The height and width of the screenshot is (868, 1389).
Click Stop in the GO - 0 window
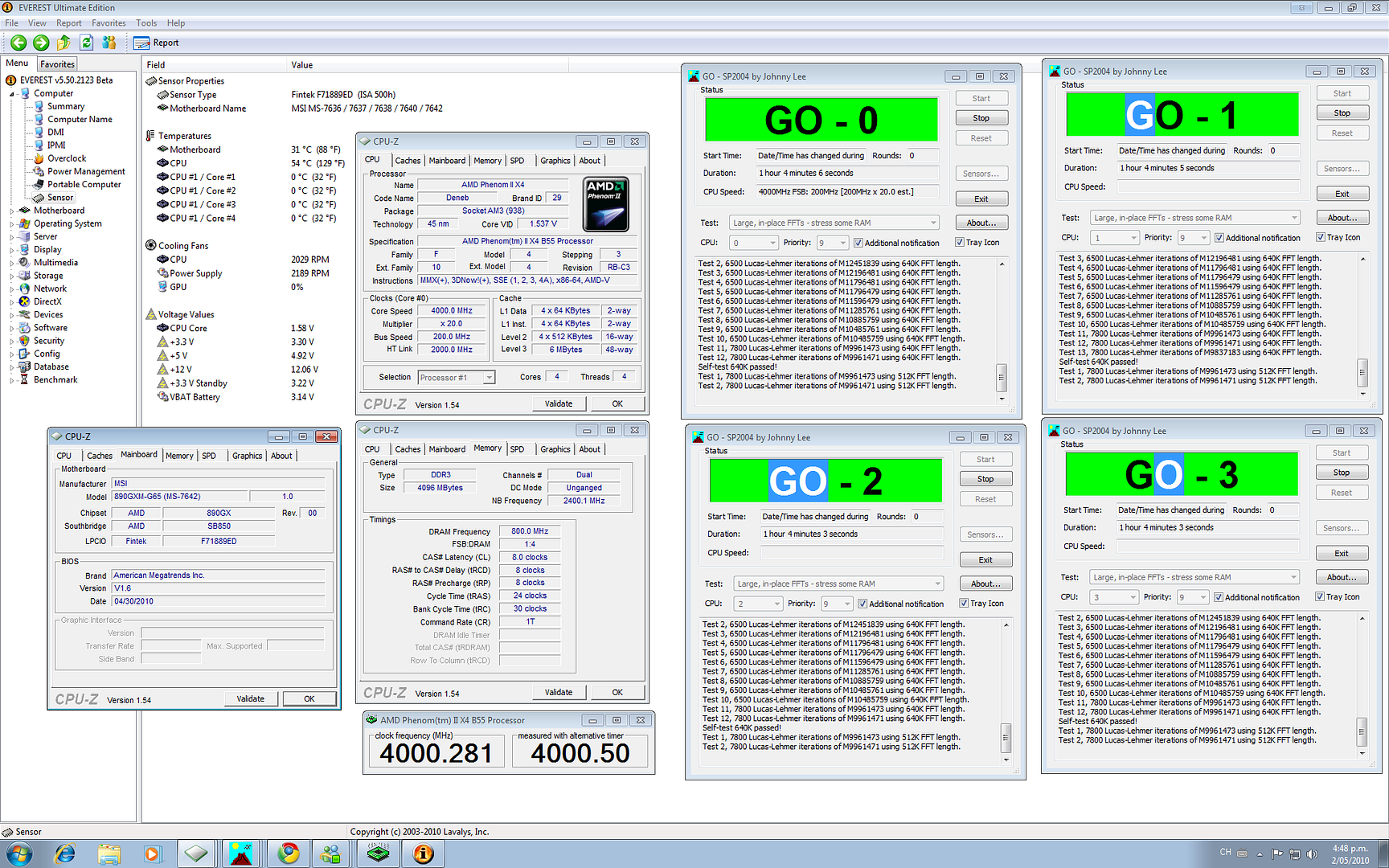981,118
